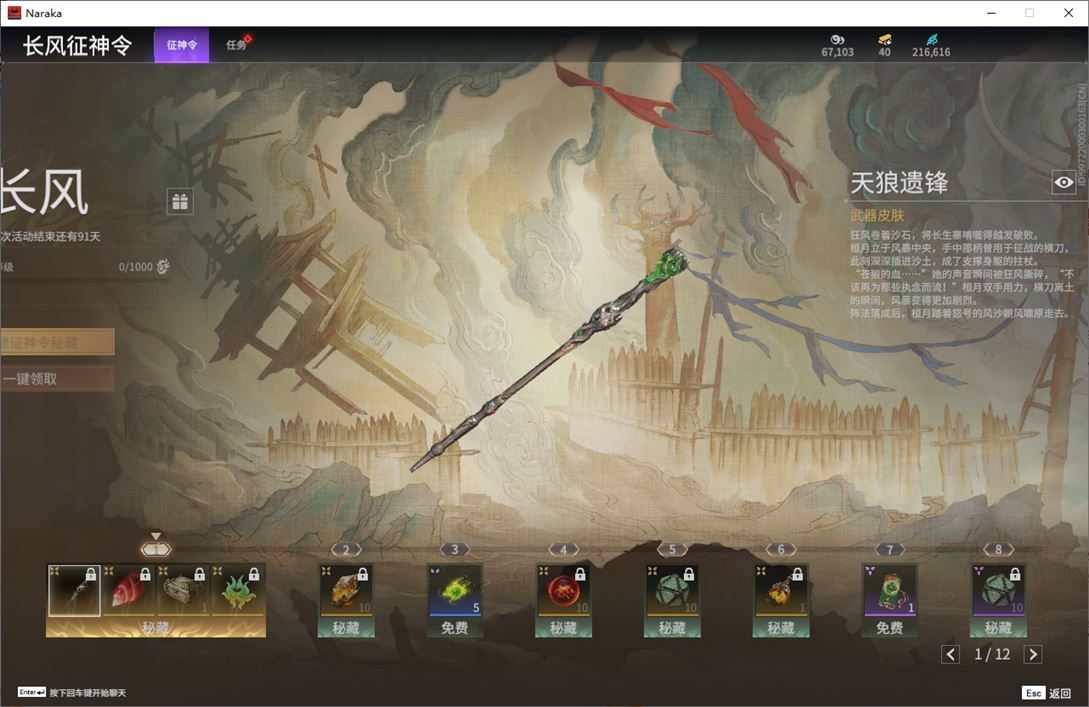Select the level 2 secret reward item

tap(346, 590)
